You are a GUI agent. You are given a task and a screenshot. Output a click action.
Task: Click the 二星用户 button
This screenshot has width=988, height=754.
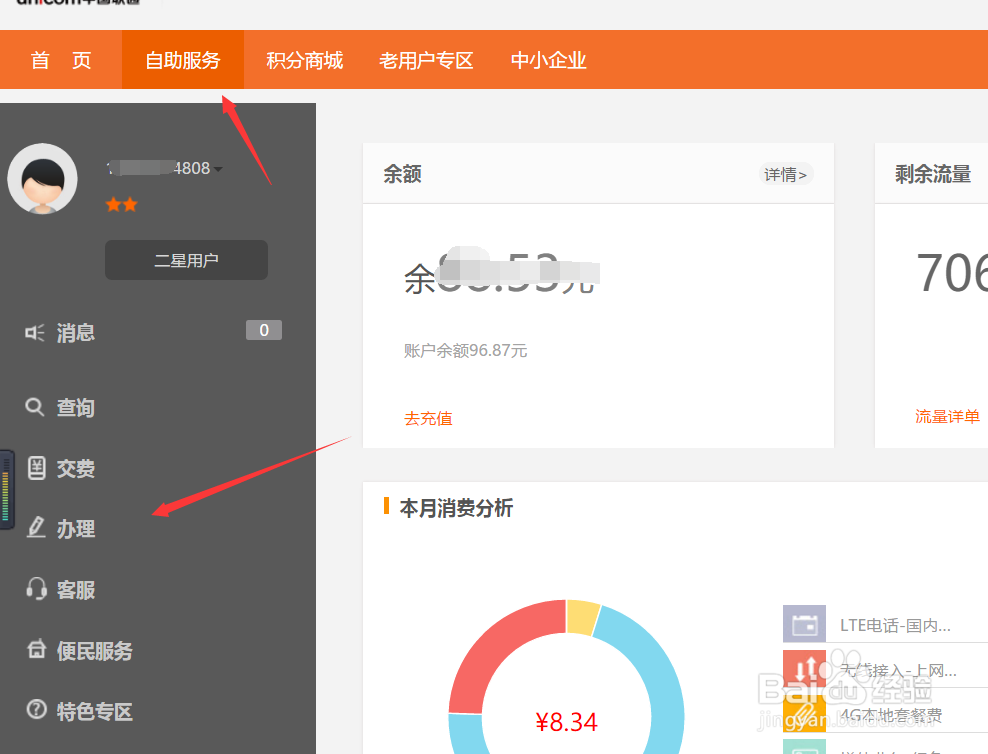coord(187,260)
